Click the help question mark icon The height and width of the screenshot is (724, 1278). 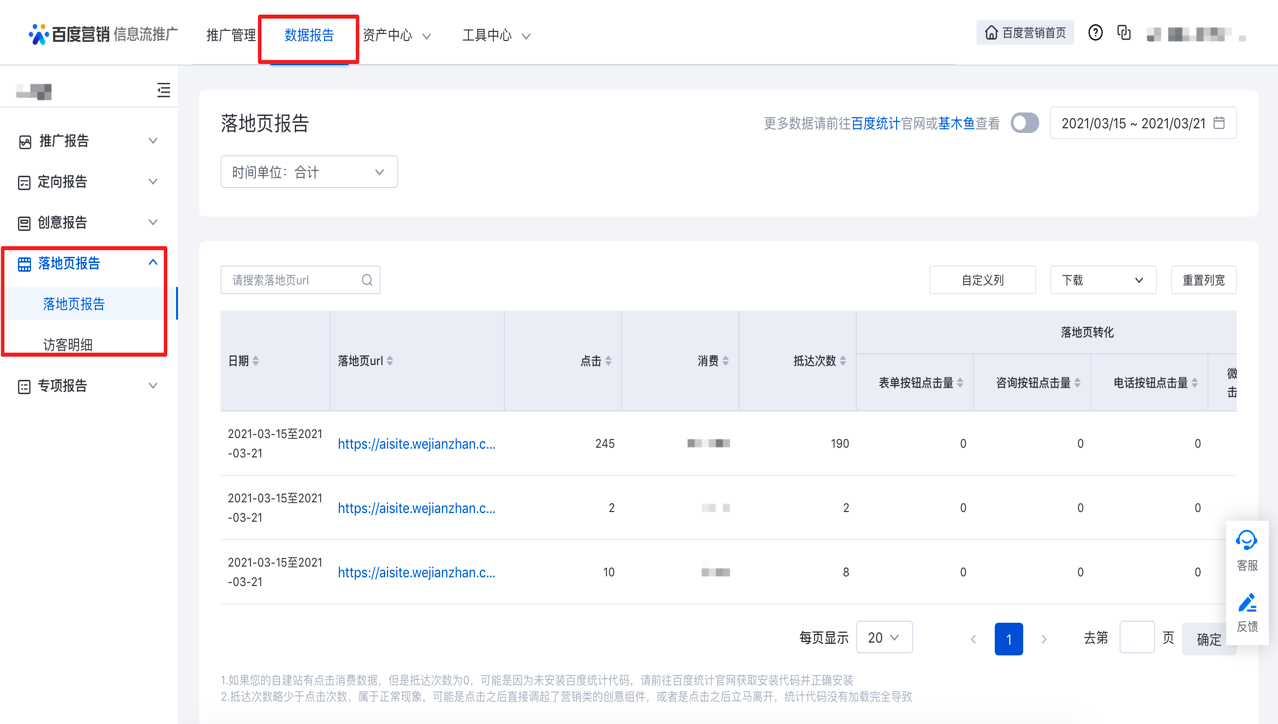coord(1095,33)
